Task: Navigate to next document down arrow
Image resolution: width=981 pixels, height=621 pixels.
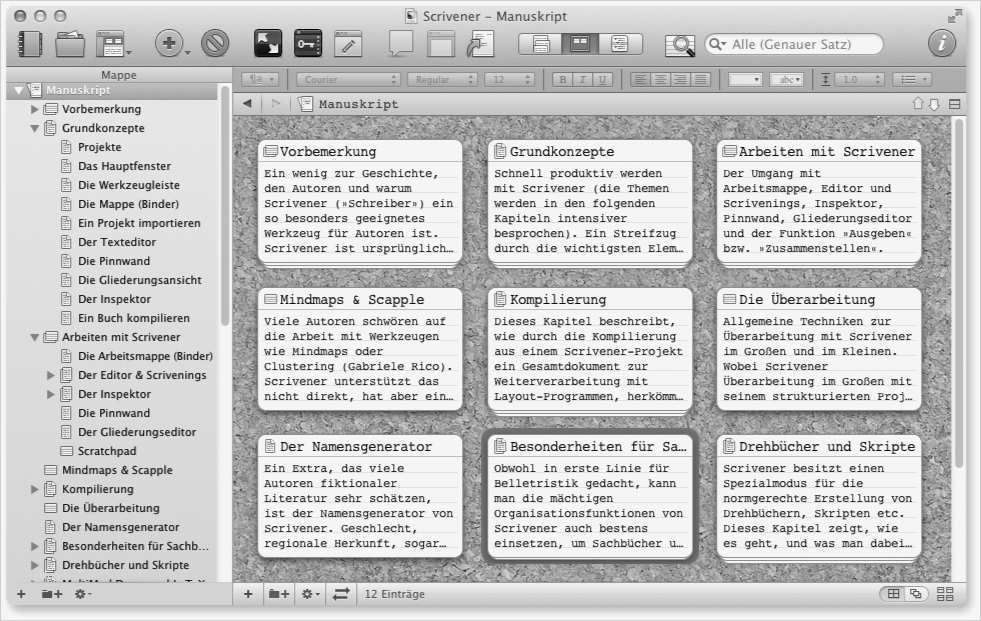Action: coord(934,104)
